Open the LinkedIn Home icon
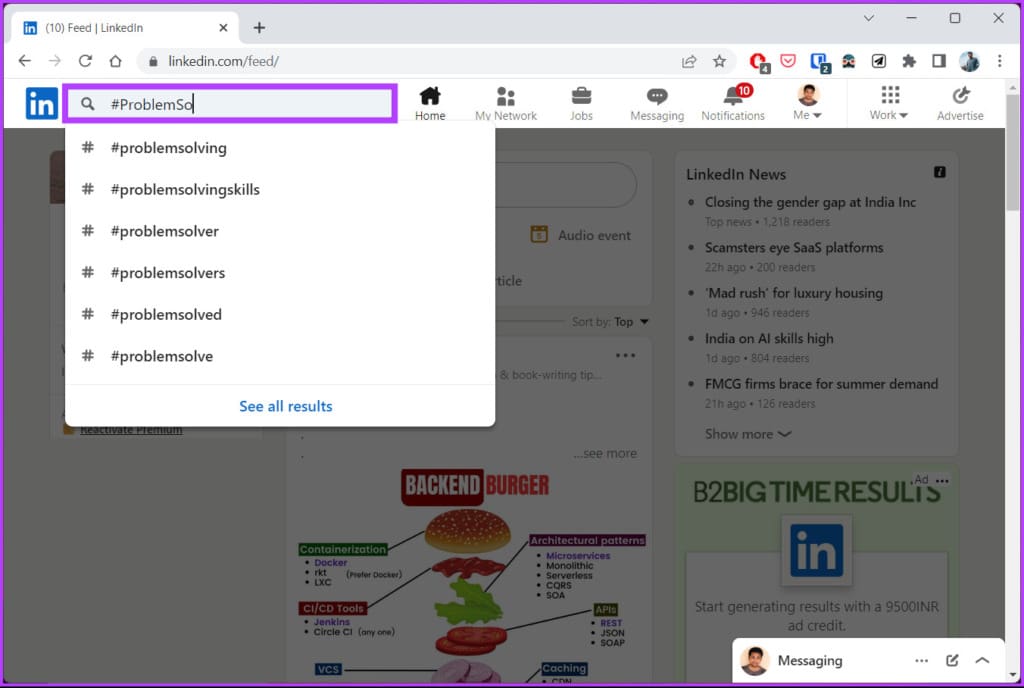Image resolution: width=1024 pixels, height=688 pixels. click(x=430, y=97)
